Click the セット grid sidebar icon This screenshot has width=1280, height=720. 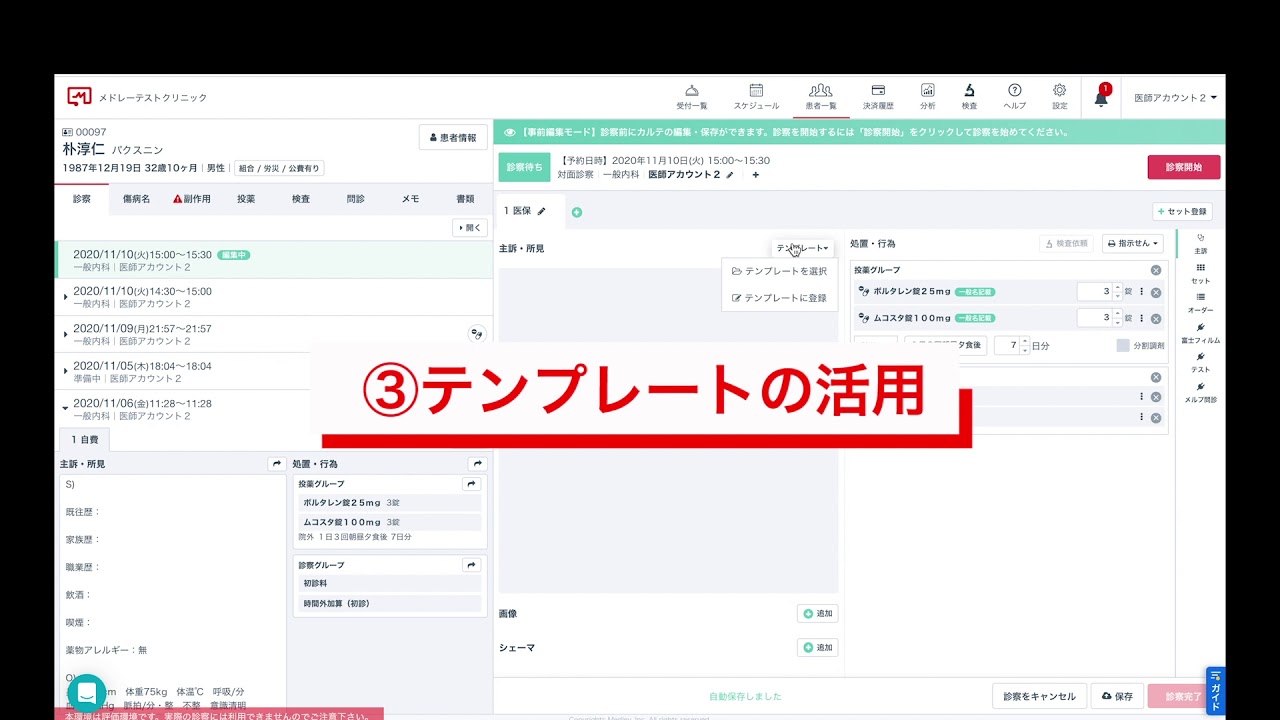(x=1201, y=273)
